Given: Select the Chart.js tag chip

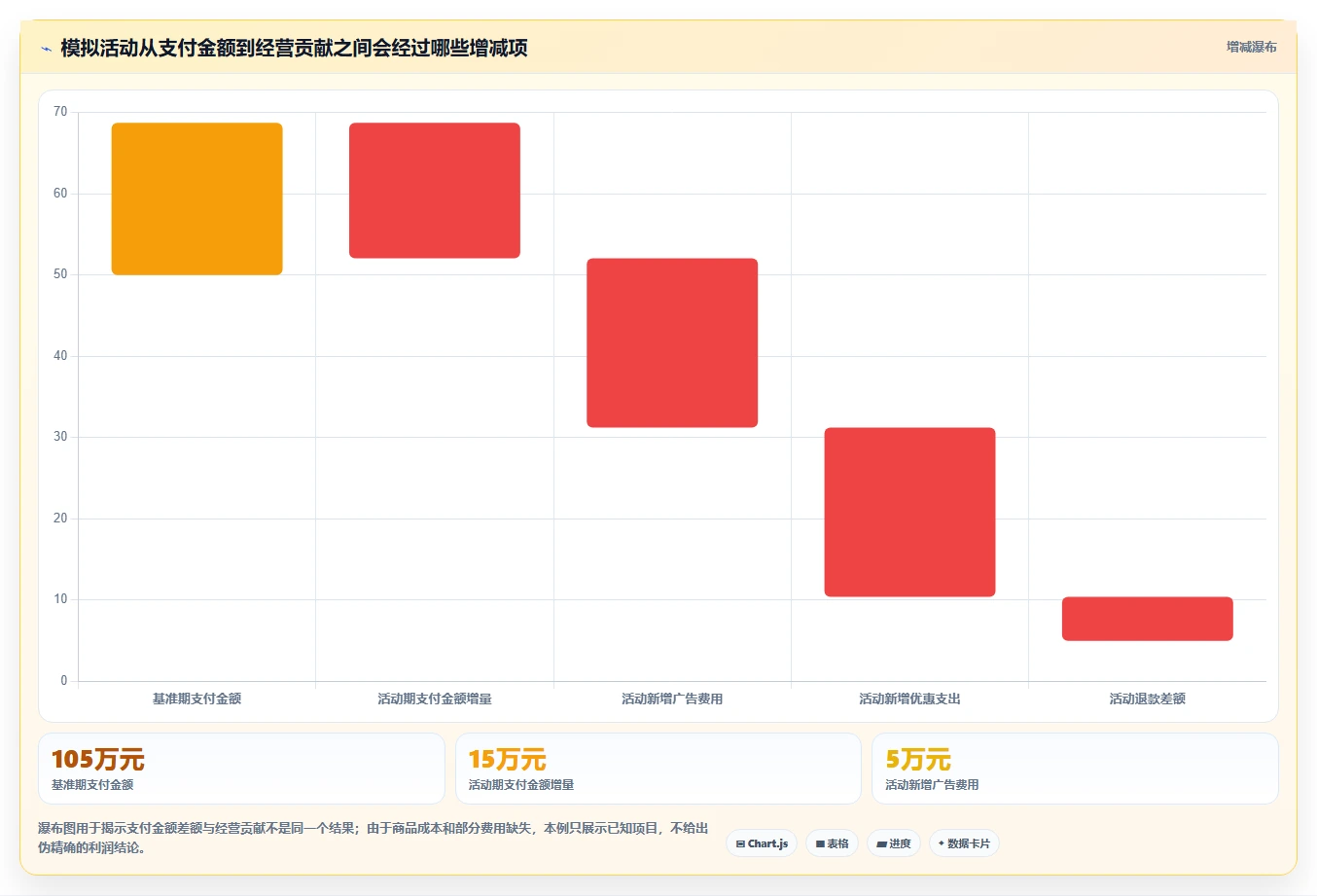Looking at the screenshot, I should click(x=762, y=843).
